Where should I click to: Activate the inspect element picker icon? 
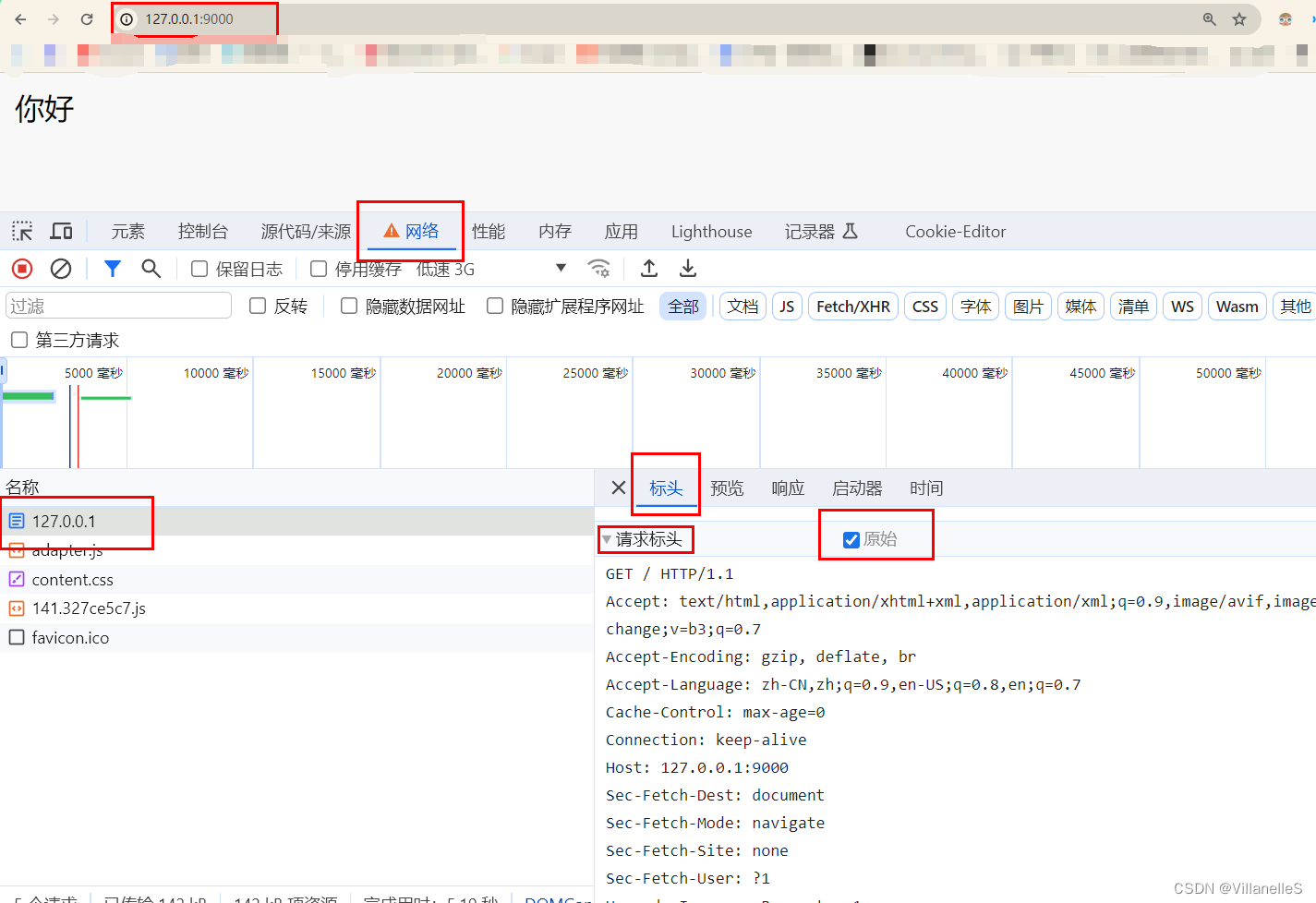22,231
